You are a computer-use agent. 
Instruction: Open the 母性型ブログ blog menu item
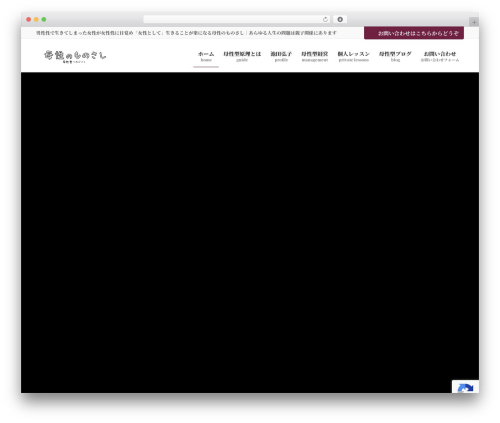click(395, 56)
